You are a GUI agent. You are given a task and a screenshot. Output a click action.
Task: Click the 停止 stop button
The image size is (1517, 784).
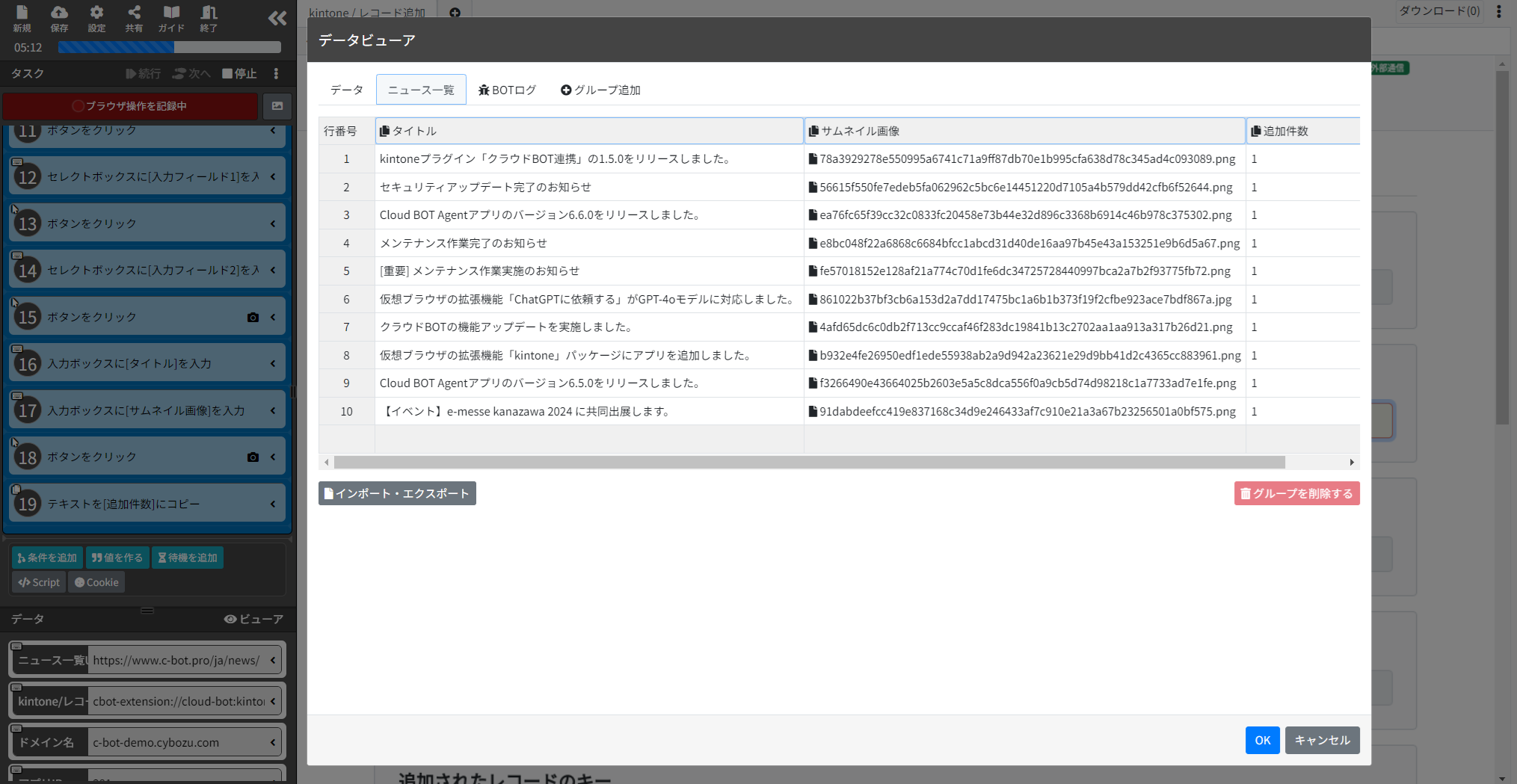(x=239, y=73)
